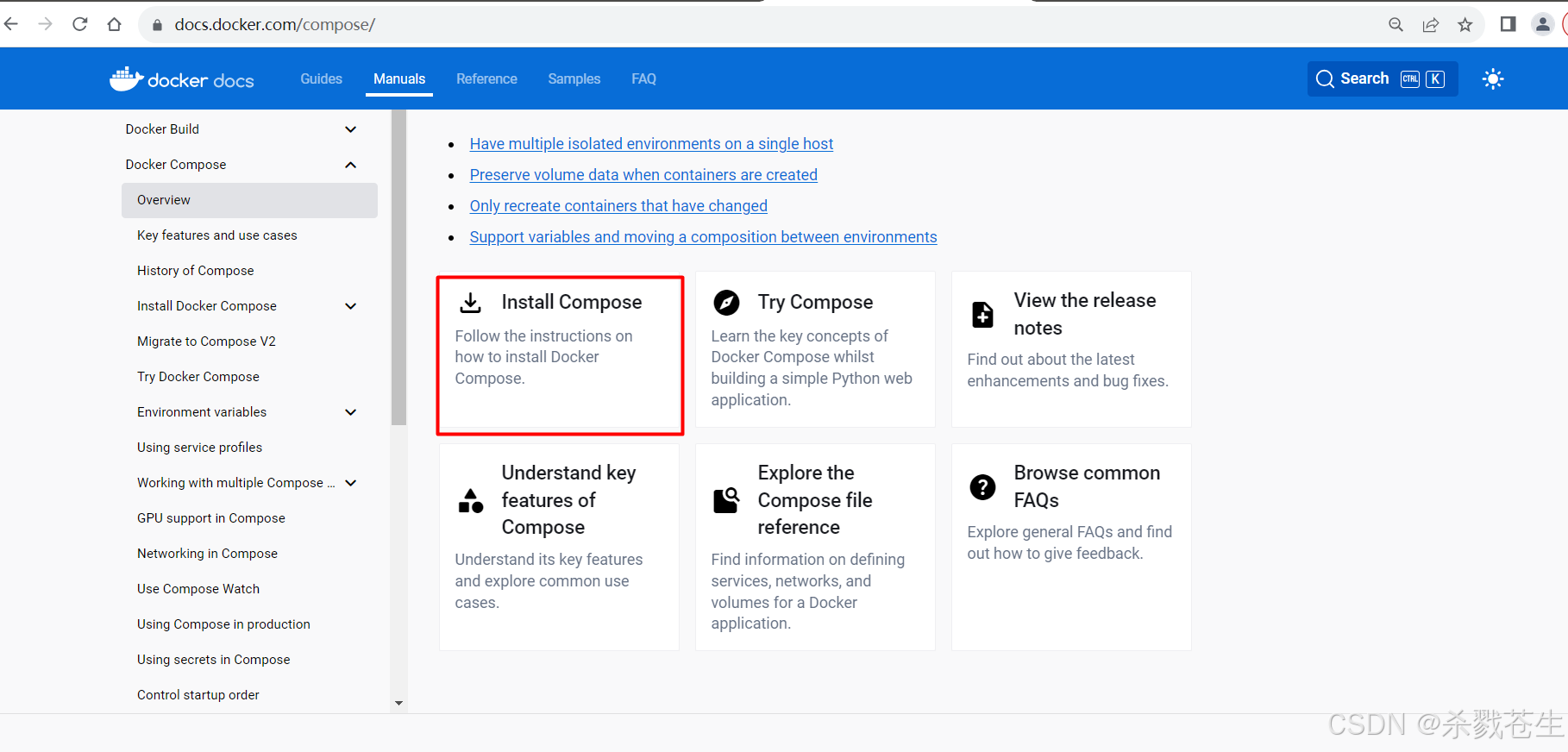Click the file-plus icon for release notes
Viewport: 1568px width, 752px height.
982,314
